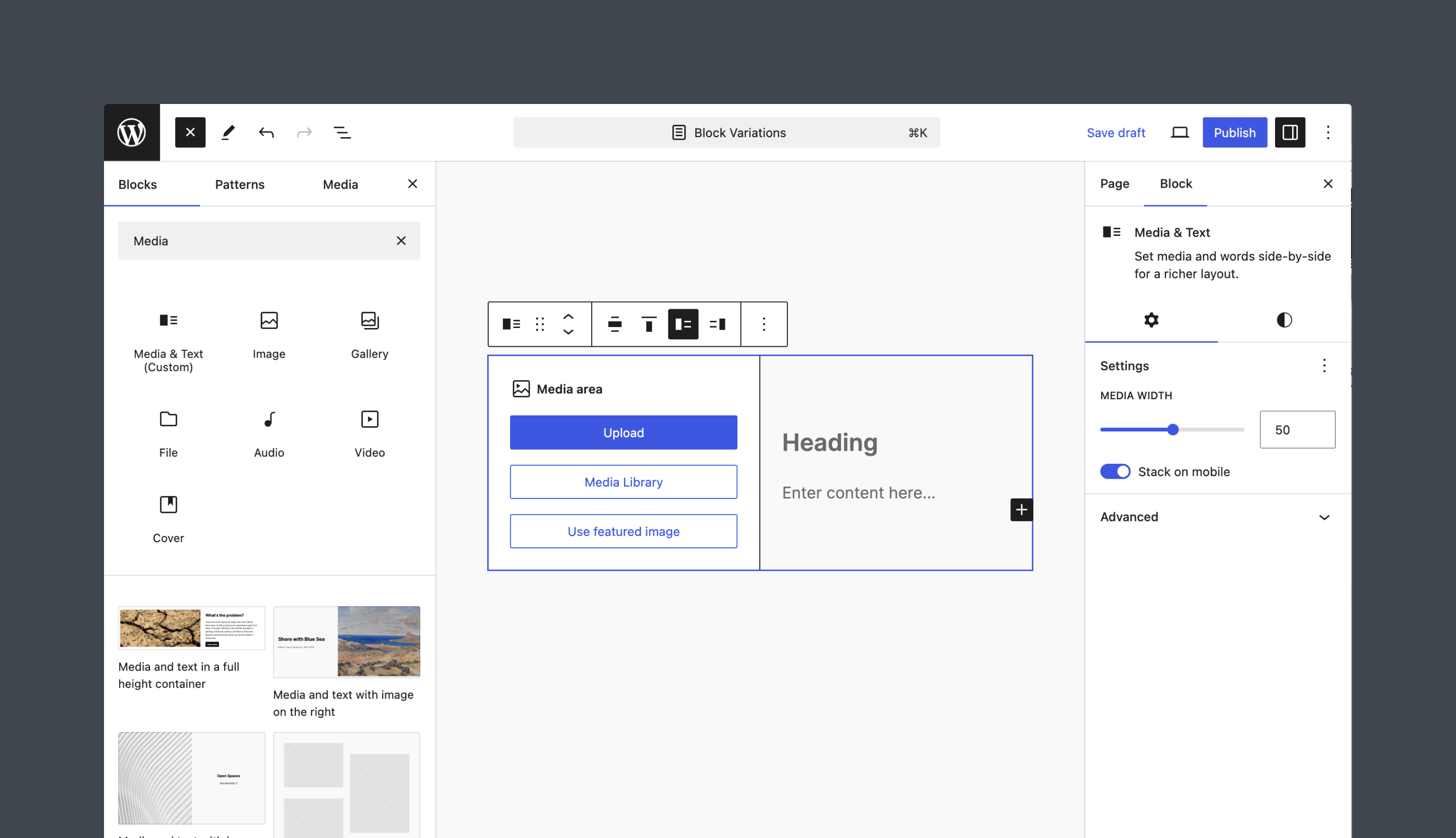
Task: Clear the Media search text
Action: [401, 241]
